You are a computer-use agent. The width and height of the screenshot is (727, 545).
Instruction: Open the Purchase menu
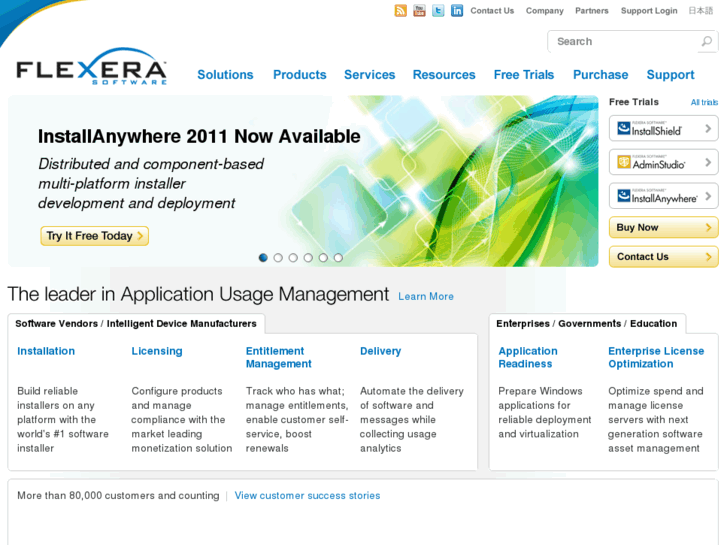click(x=600, y=75)
